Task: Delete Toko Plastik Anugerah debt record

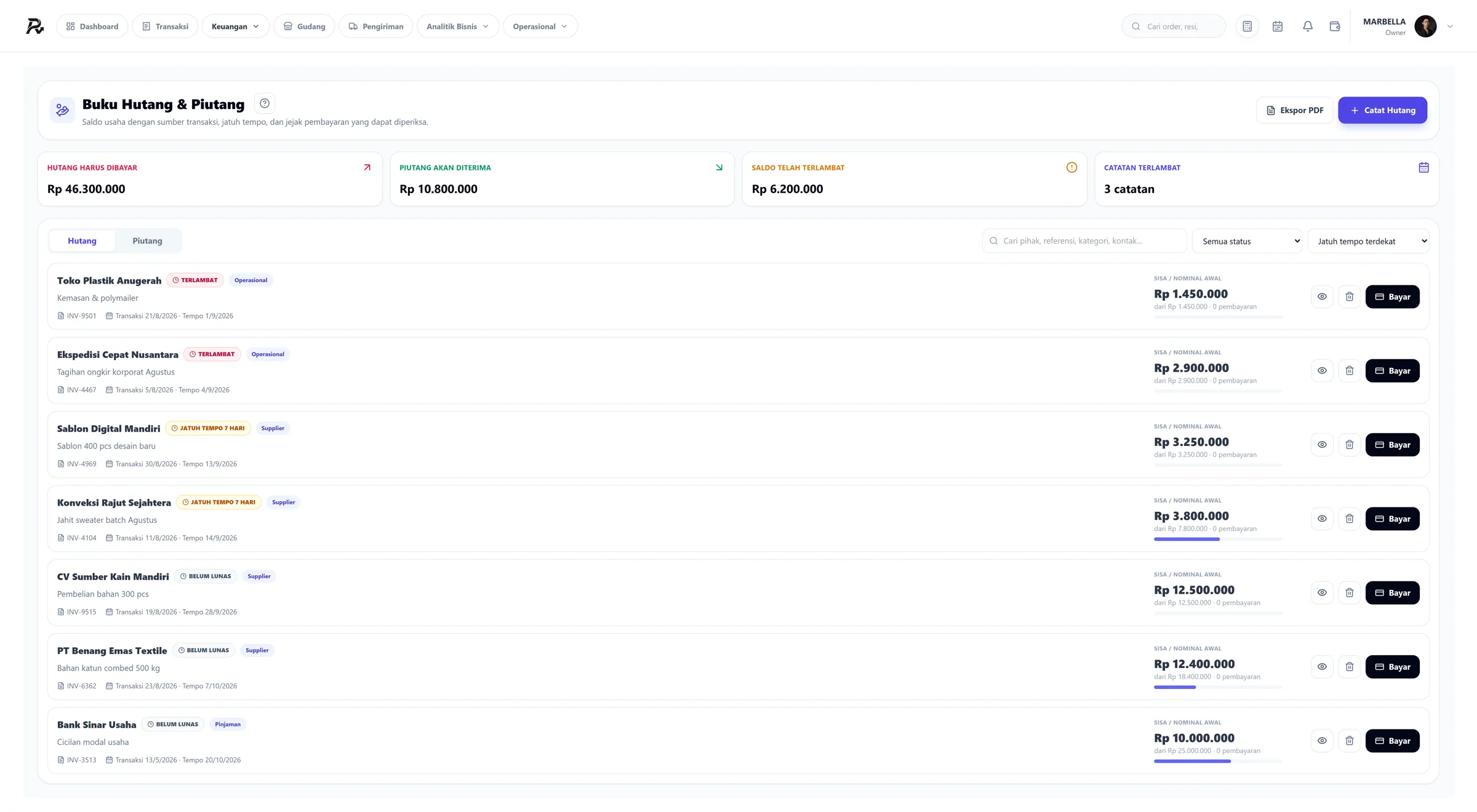Action: pyautogui.click(x=1350, y=297)
